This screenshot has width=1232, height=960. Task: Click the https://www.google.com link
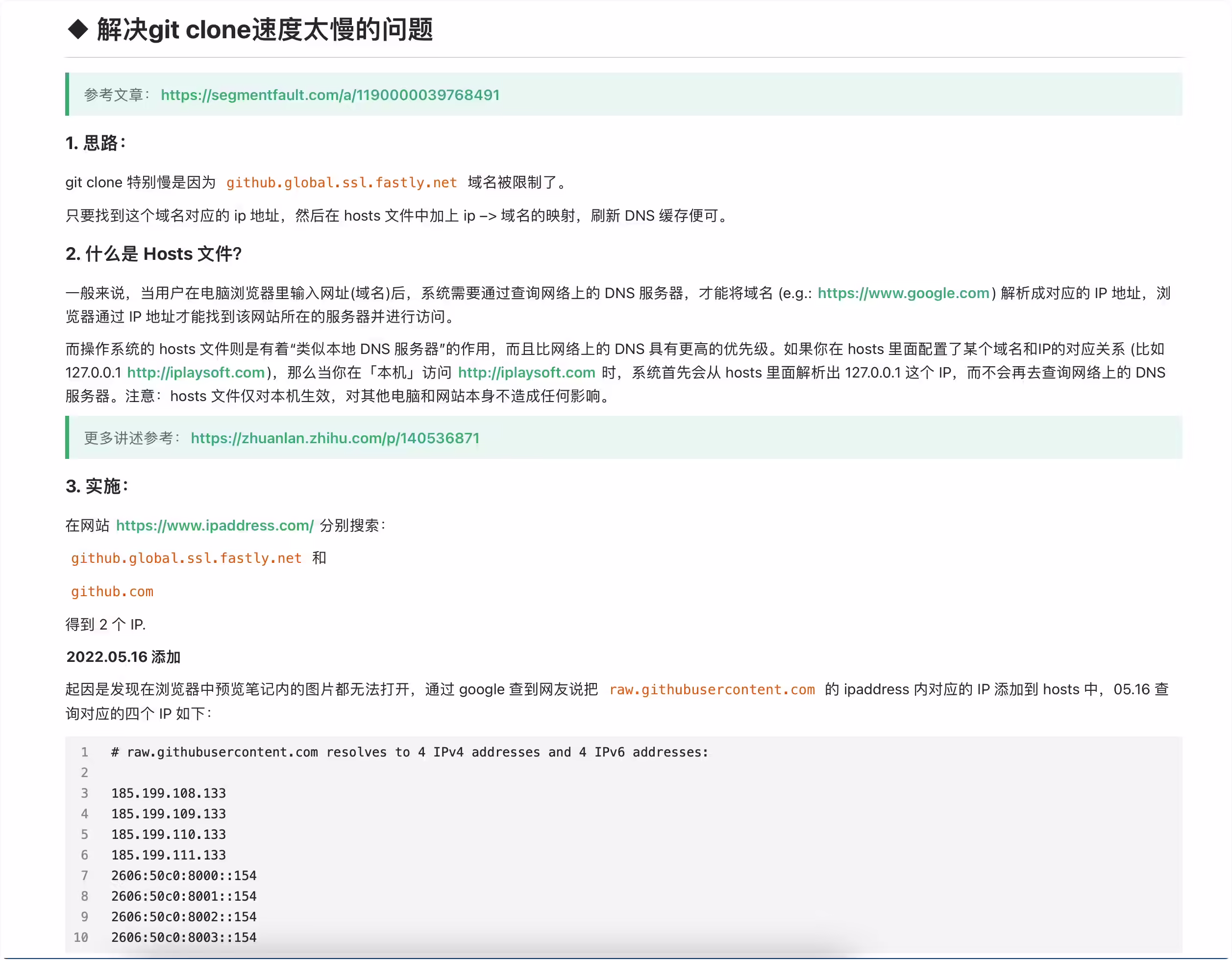click(x=904, y=293)
